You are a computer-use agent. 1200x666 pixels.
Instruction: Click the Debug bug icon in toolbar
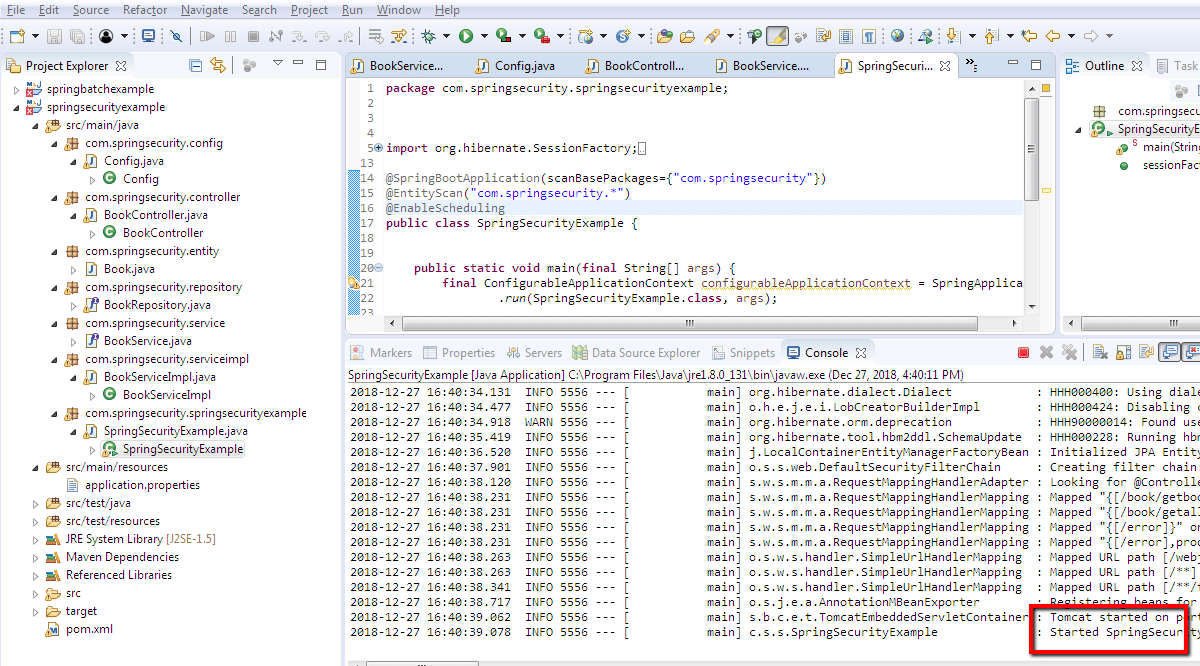[x=428, y=37]
